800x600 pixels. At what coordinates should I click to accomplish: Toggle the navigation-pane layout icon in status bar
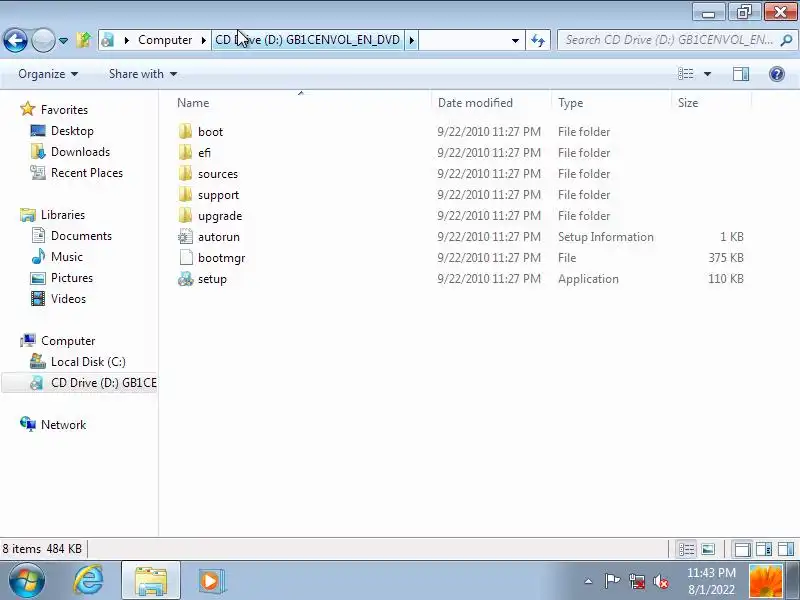(x=742, y=549)
